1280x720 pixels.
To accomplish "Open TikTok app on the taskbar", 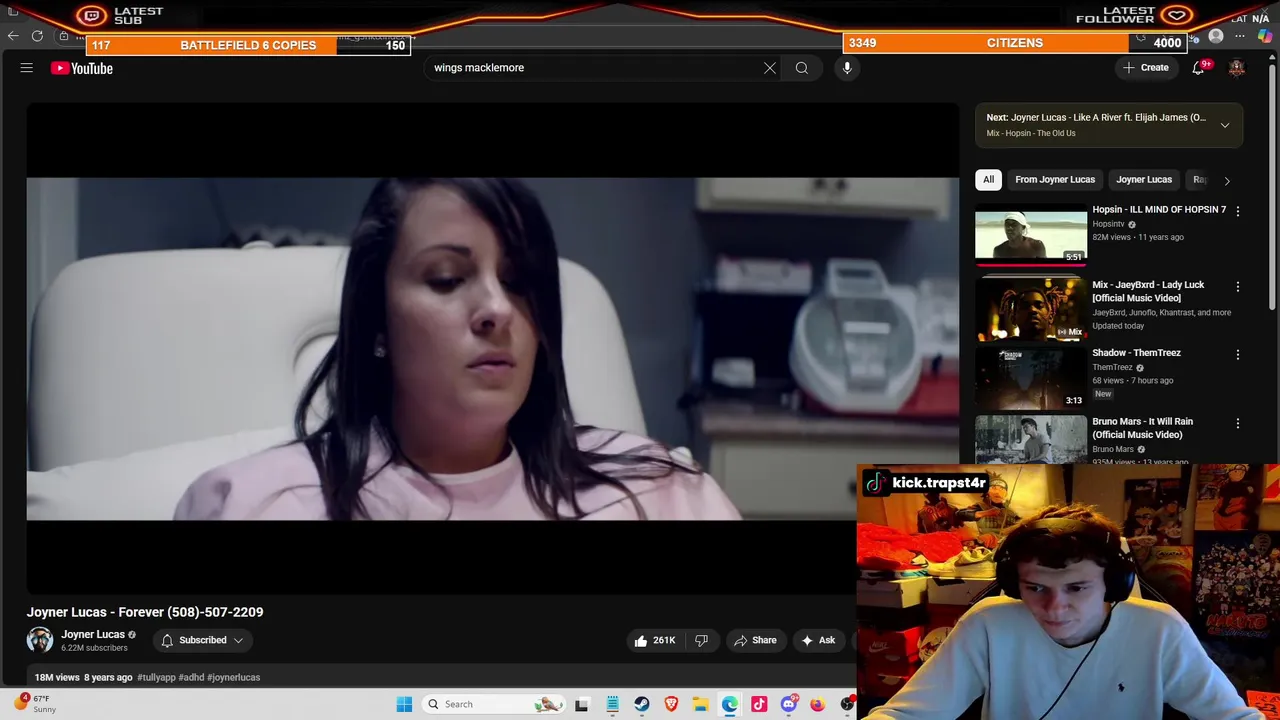I will (x=759, y=704).
